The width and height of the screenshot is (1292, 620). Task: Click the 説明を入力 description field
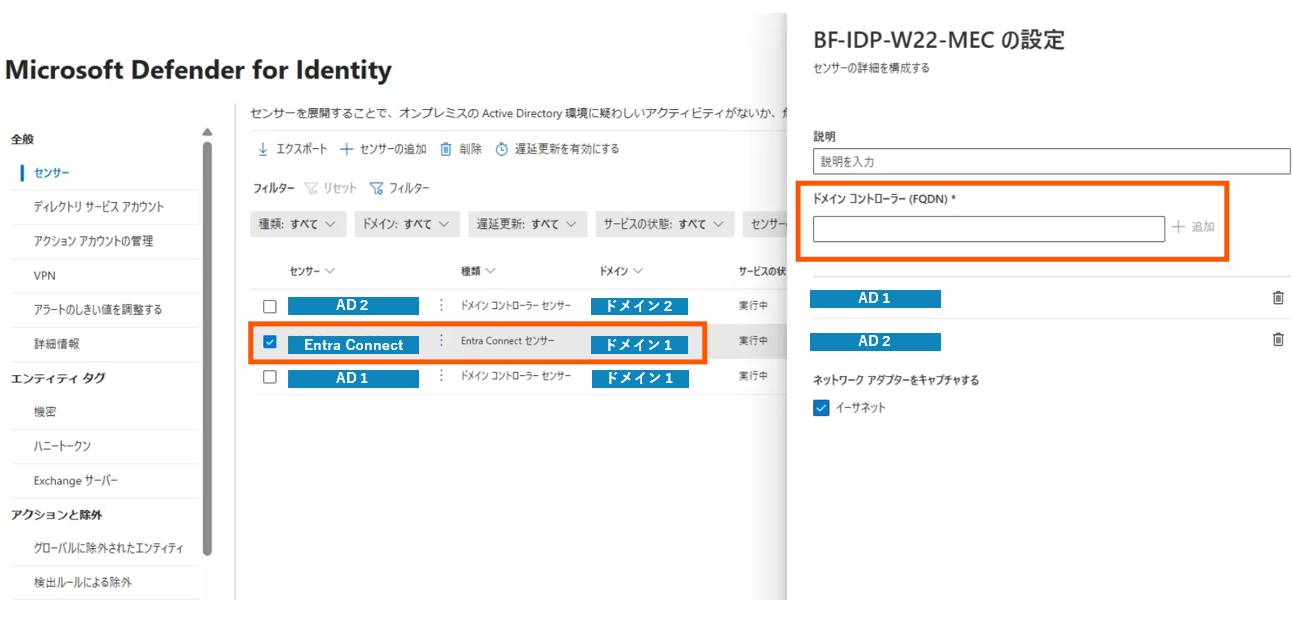click(1050, 161)
